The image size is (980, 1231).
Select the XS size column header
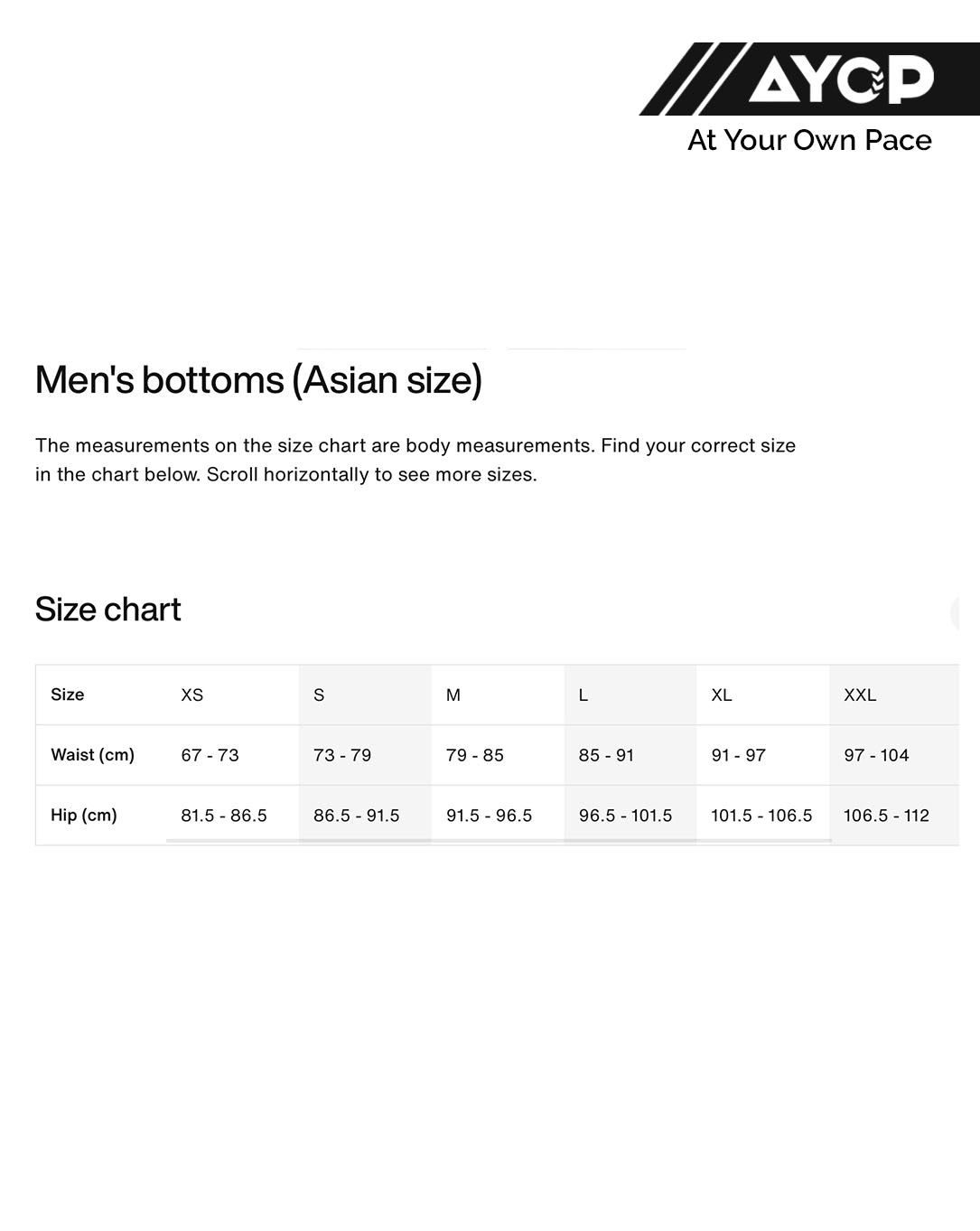point(192,695)
